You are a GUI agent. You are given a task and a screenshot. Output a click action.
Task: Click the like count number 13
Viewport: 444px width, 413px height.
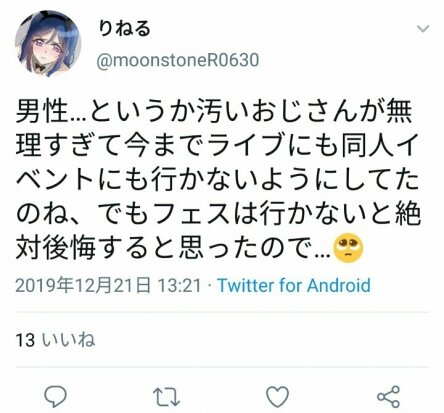click(25, 340)
